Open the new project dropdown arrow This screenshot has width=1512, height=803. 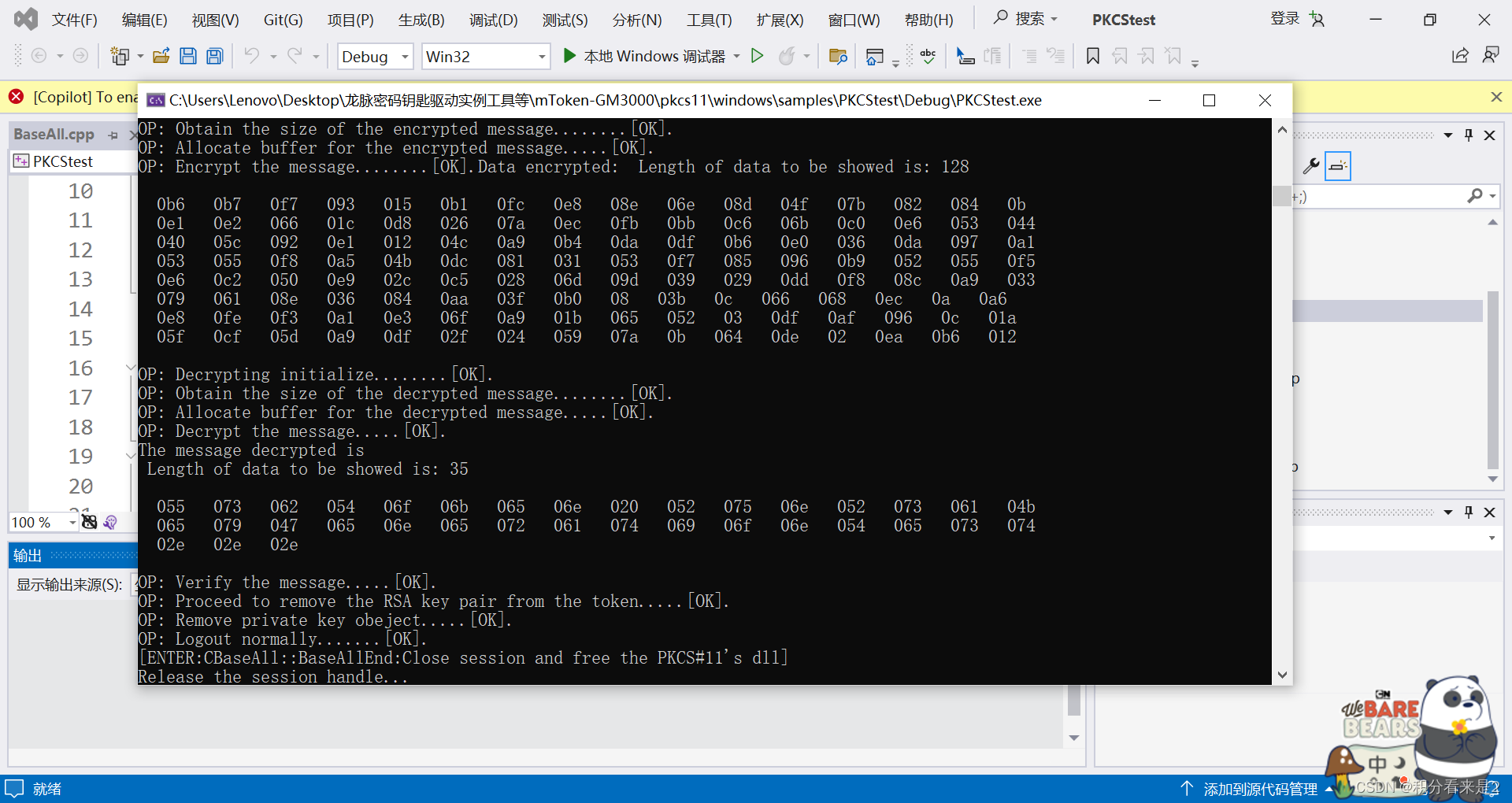[x=140, y=57]
